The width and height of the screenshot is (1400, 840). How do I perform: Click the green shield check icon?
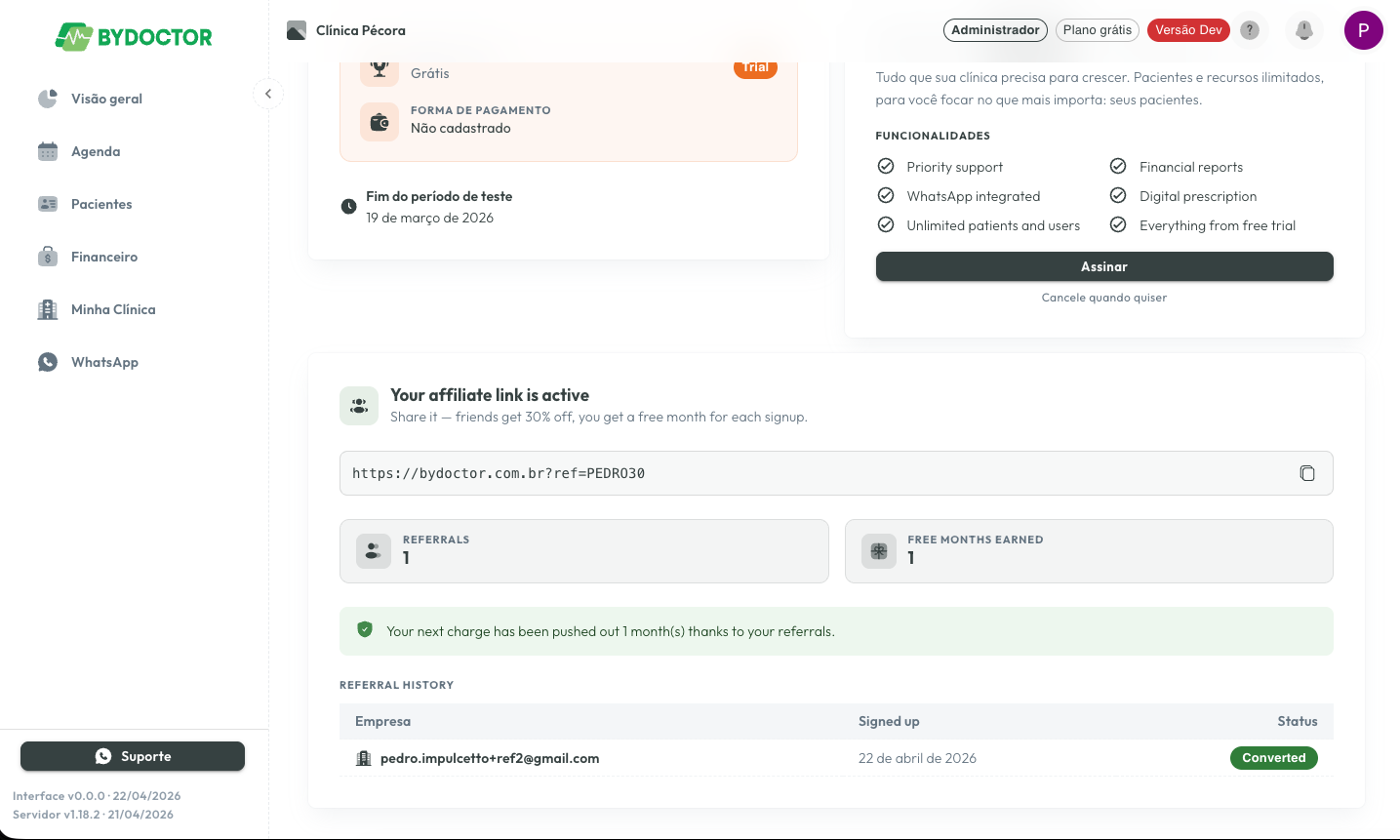coord(365,630)
